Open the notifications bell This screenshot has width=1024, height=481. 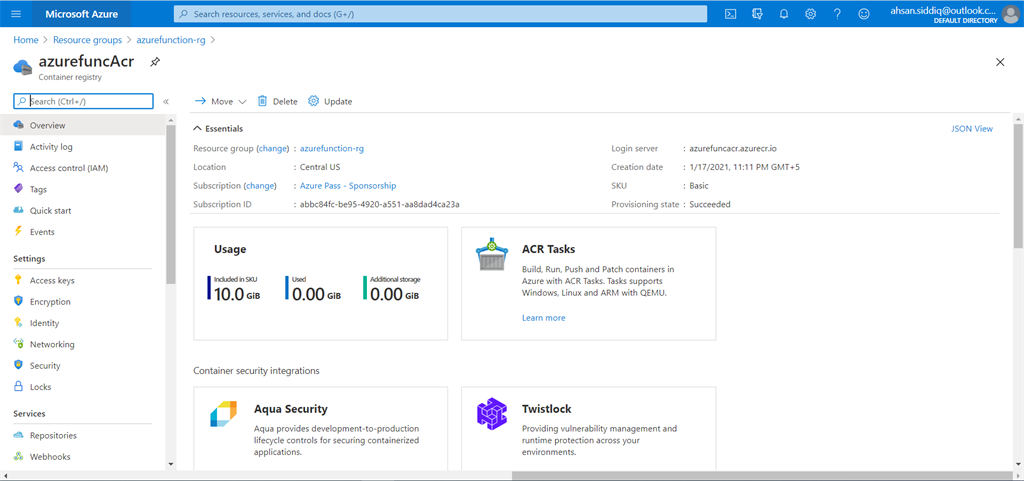click(x=784, y=14)
